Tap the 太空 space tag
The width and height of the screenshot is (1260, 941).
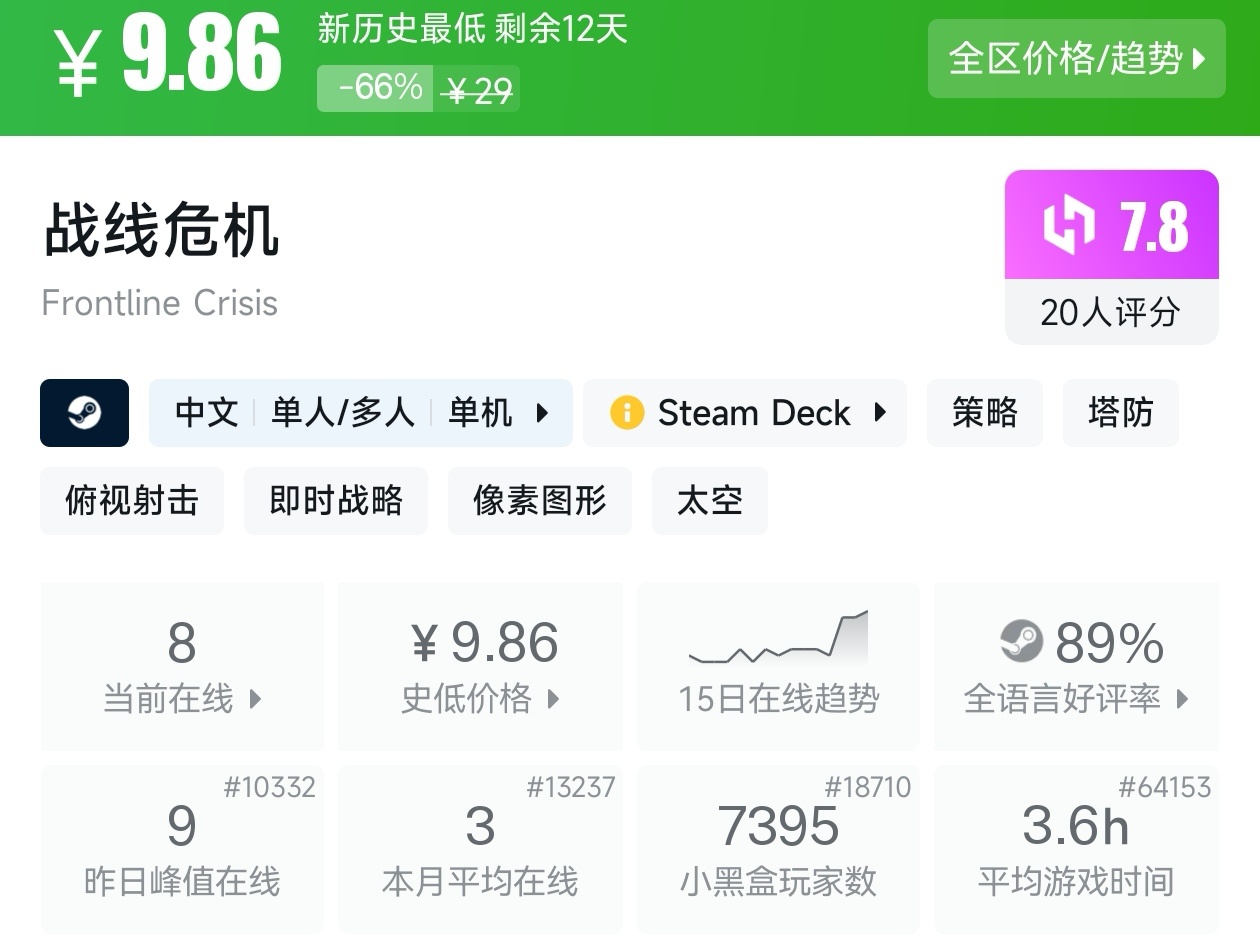coord(710,500)
